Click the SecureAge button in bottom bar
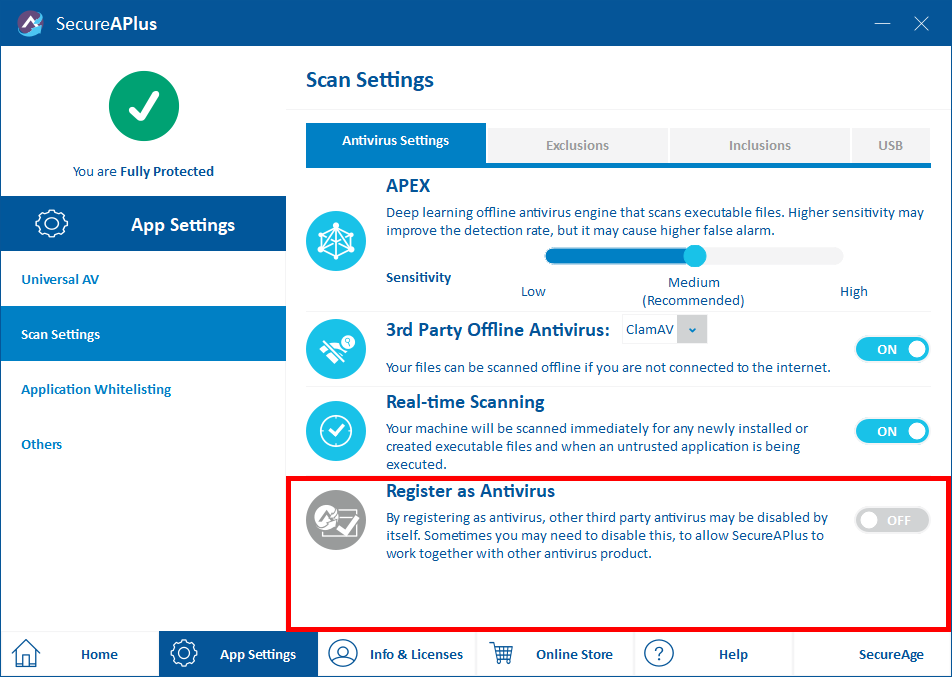The width and height of the screenshot is (952, 677). [x=891, y=654]
